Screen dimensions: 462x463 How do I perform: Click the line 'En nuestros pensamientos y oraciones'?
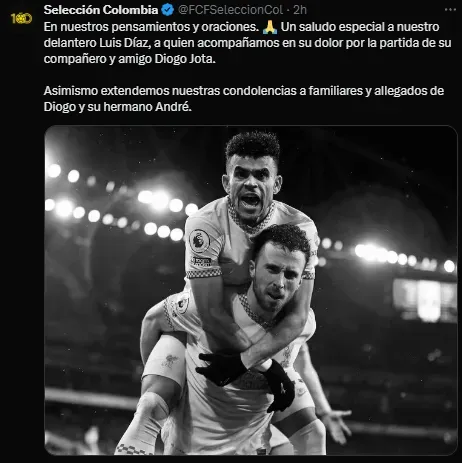(x=151, y=27)
